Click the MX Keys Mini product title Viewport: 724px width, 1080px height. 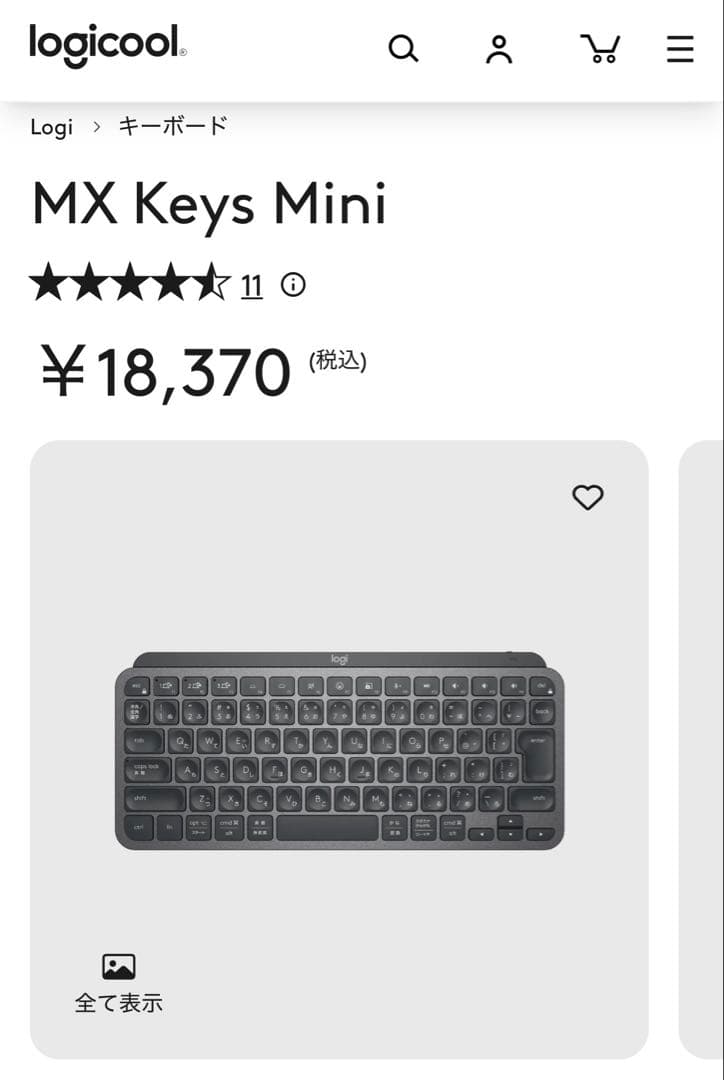pyautogui.click(x=211, y=205)
